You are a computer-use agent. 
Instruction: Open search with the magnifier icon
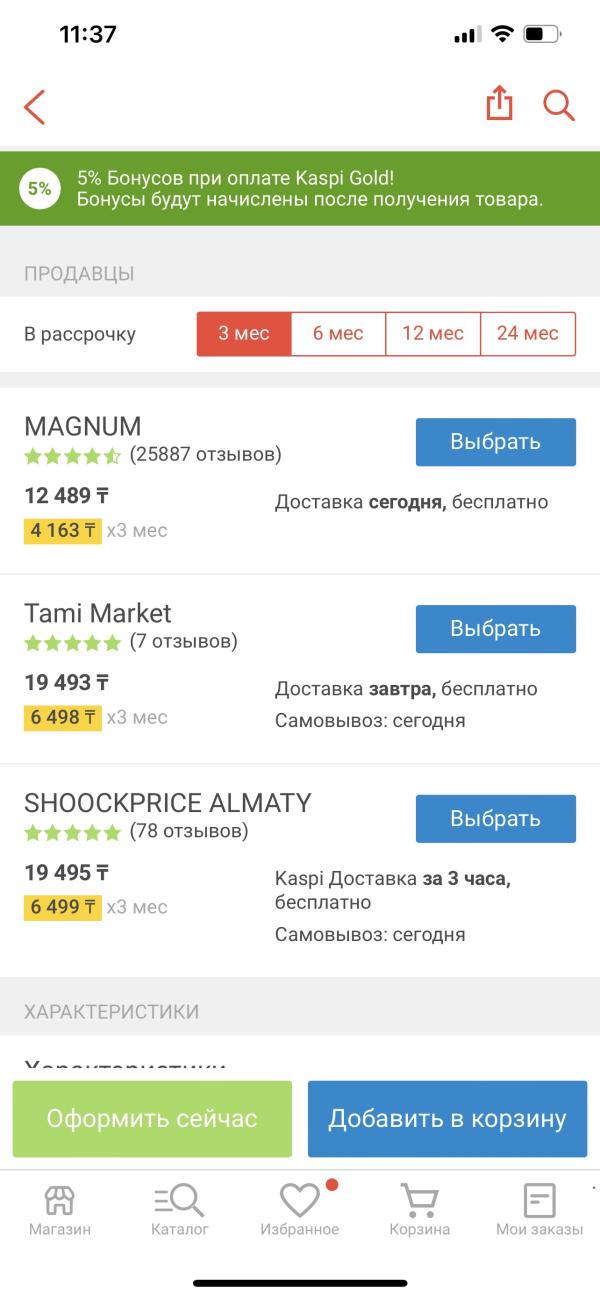(x=558, y=105)
